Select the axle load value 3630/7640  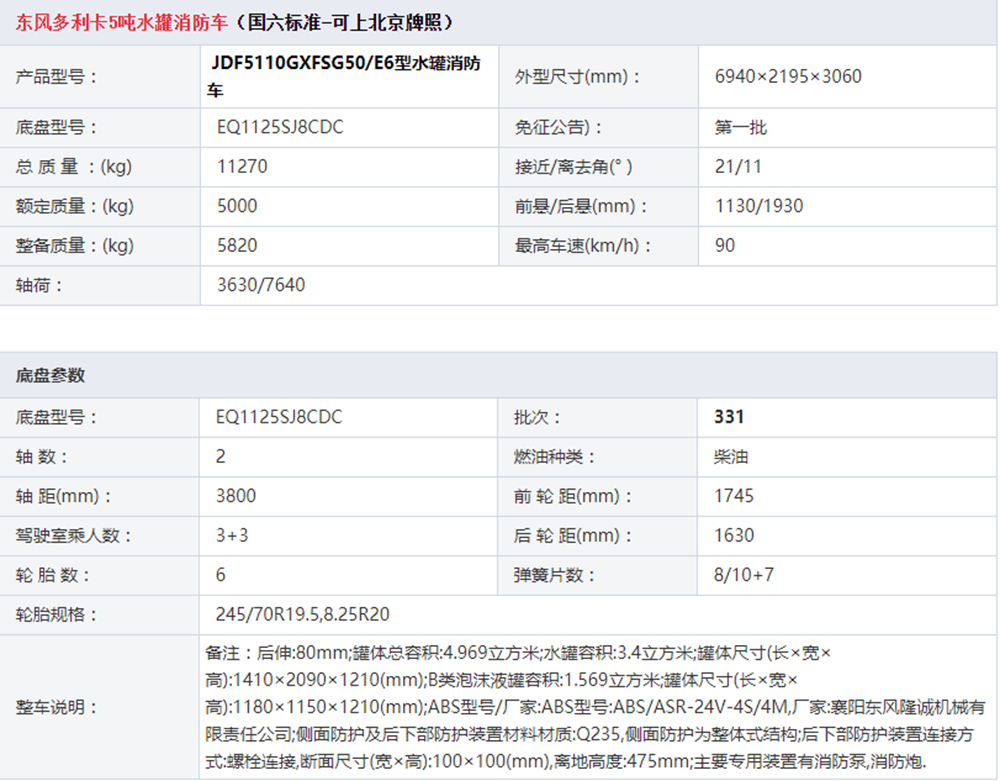(261, 285)
